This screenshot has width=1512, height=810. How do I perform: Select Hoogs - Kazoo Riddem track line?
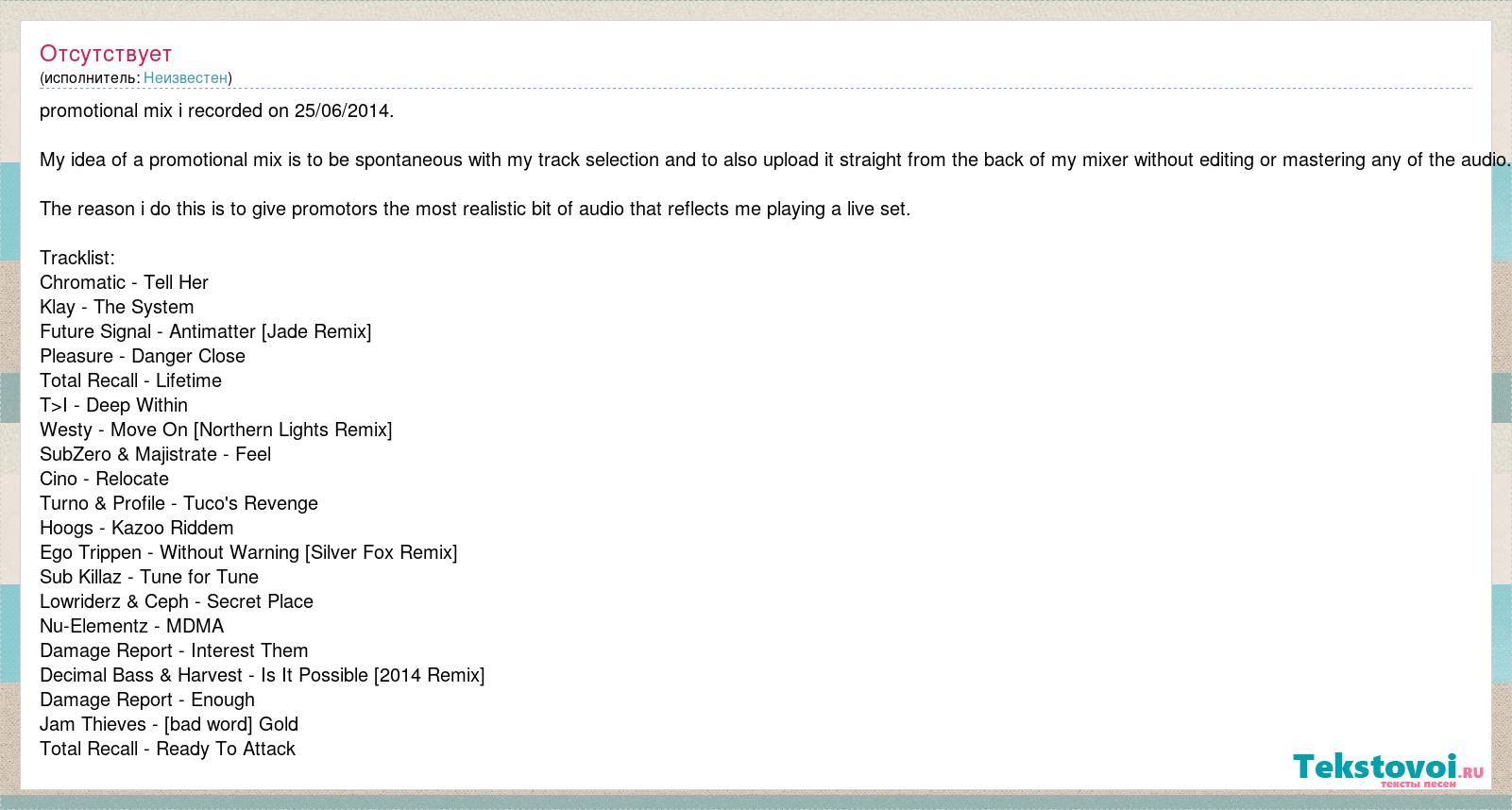point(136,528)
